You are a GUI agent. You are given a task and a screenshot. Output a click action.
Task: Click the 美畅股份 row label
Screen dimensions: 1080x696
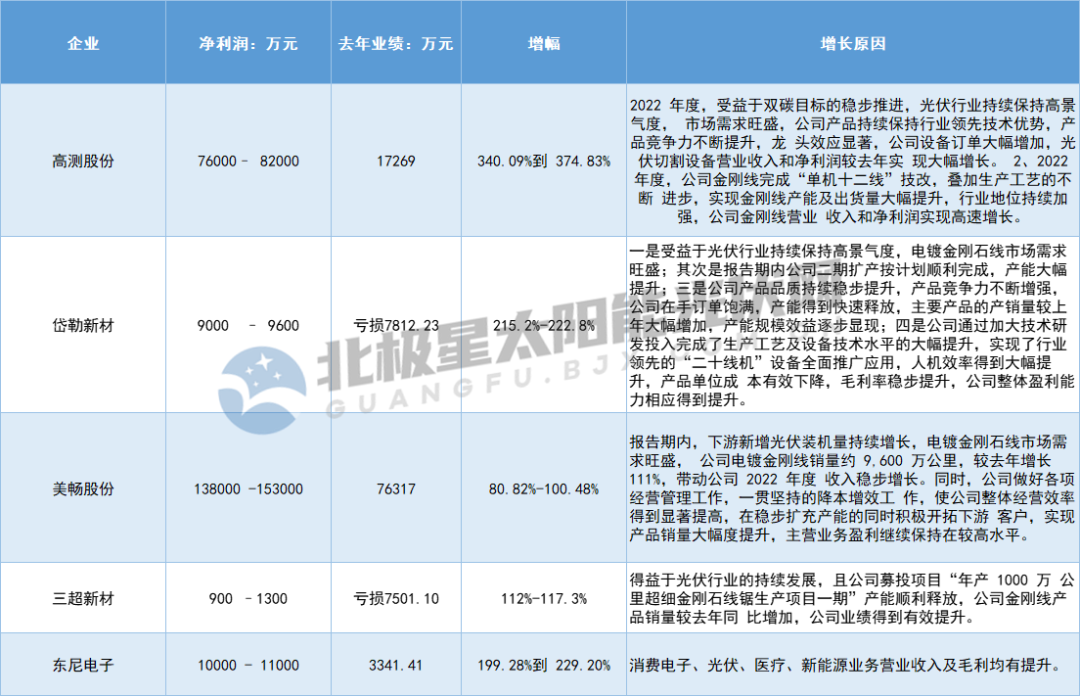click(83, 489)
